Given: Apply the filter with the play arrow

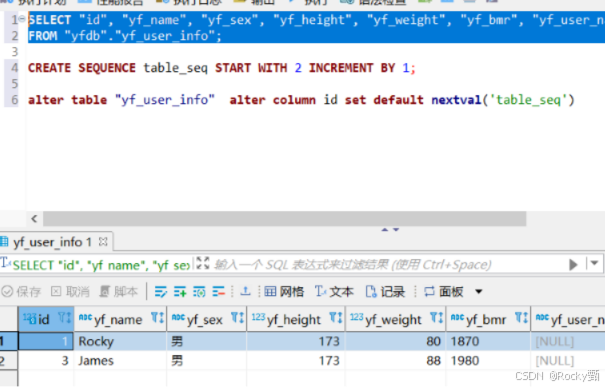Looking at the screenshot, I should (573, 265).
